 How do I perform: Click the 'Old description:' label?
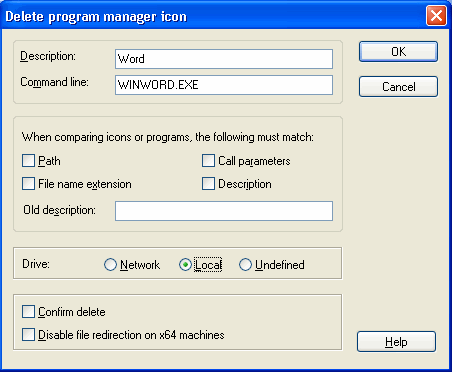click(59, 210)
